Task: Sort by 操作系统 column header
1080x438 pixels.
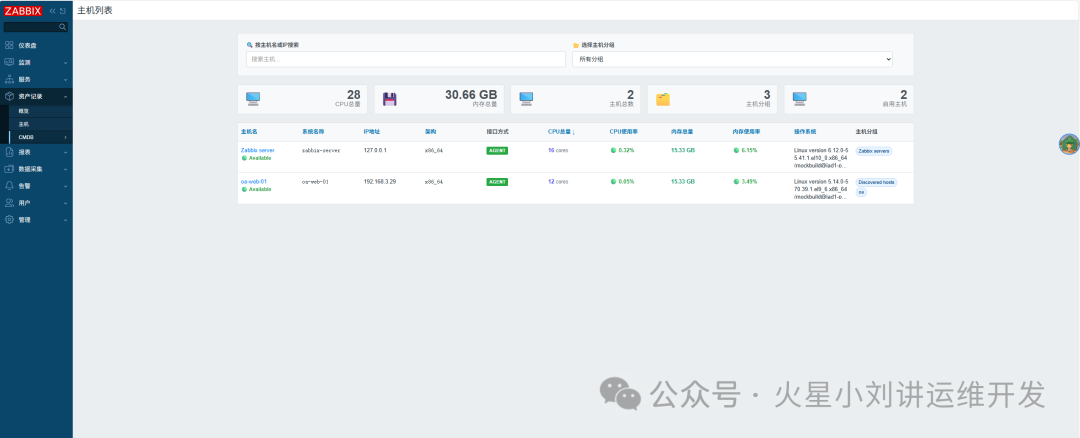Action: [x=805, y=132]
